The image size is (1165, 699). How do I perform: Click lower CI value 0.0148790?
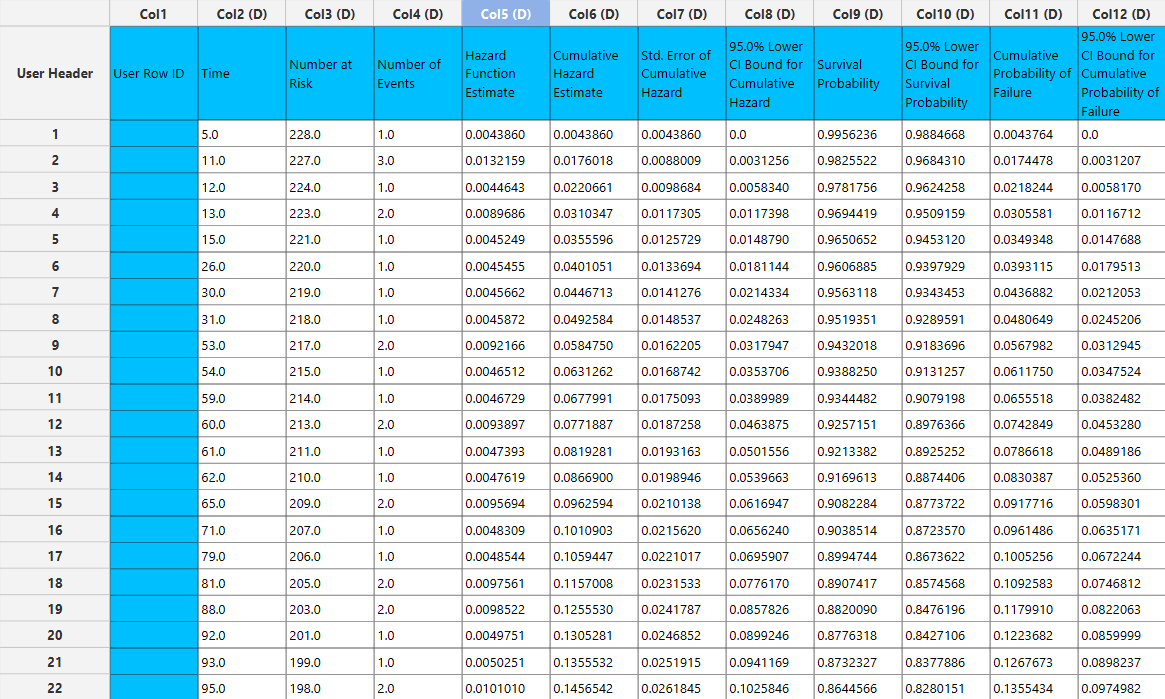coord(770,240)
